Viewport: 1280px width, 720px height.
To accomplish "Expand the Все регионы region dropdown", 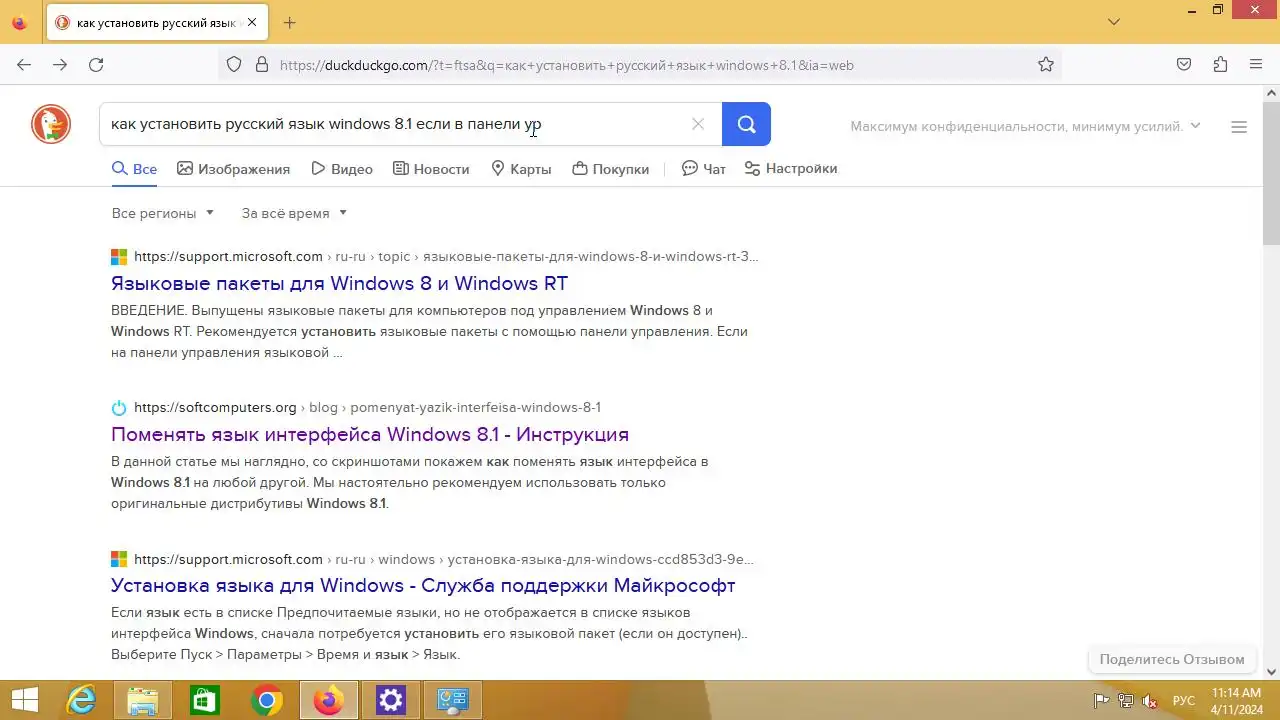I will point(162,213).
